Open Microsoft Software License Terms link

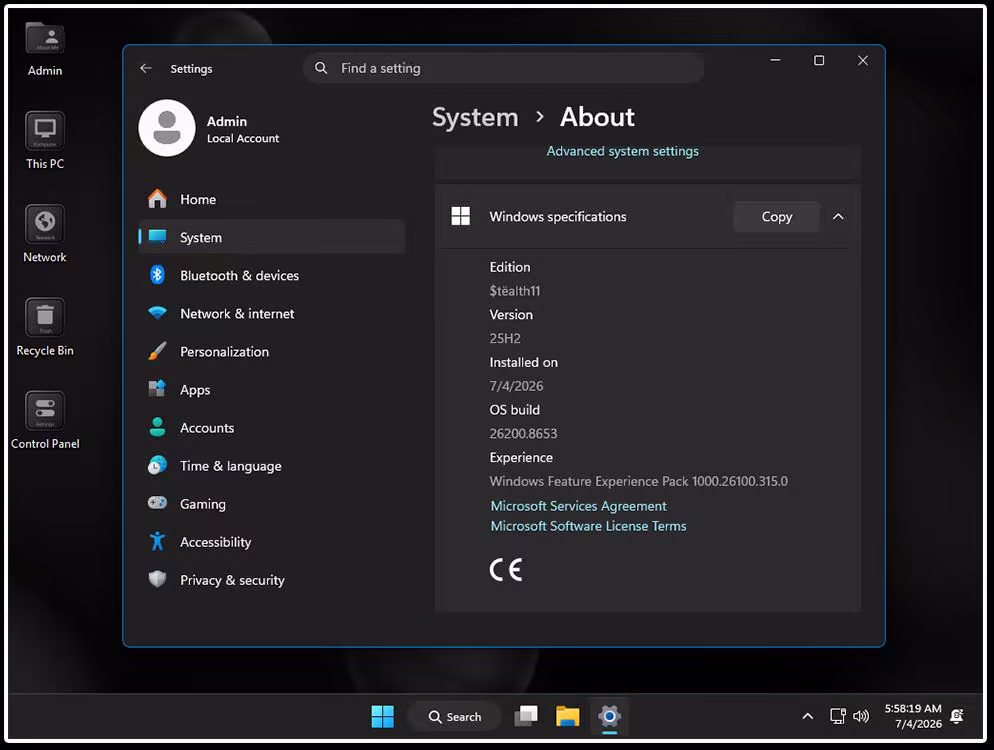(x=588, y=526)
